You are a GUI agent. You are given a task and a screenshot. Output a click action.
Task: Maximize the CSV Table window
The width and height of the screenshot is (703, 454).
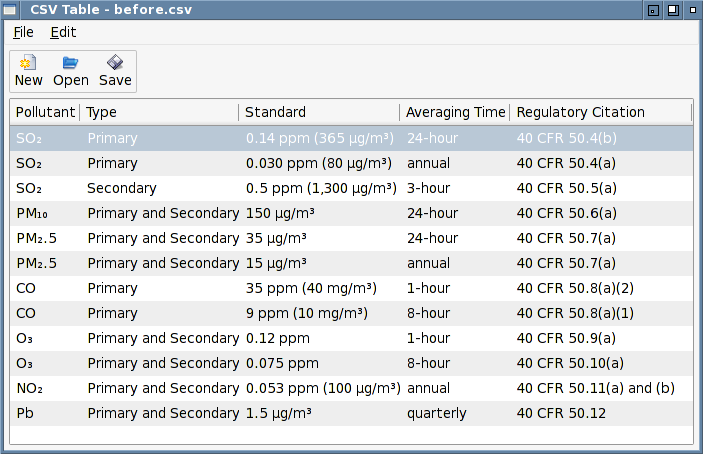point(673,10)
